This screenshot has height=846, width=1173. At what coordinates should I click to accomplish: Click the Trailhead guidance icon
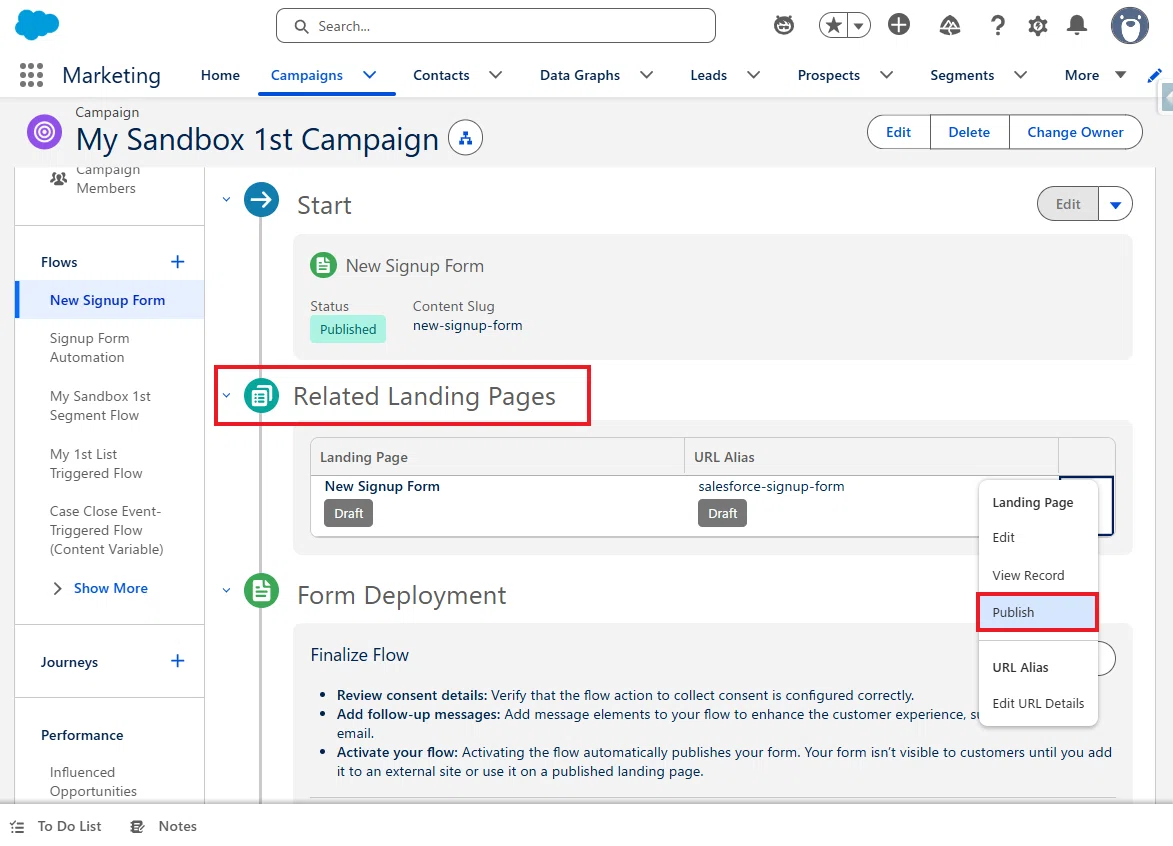point(949,26)
